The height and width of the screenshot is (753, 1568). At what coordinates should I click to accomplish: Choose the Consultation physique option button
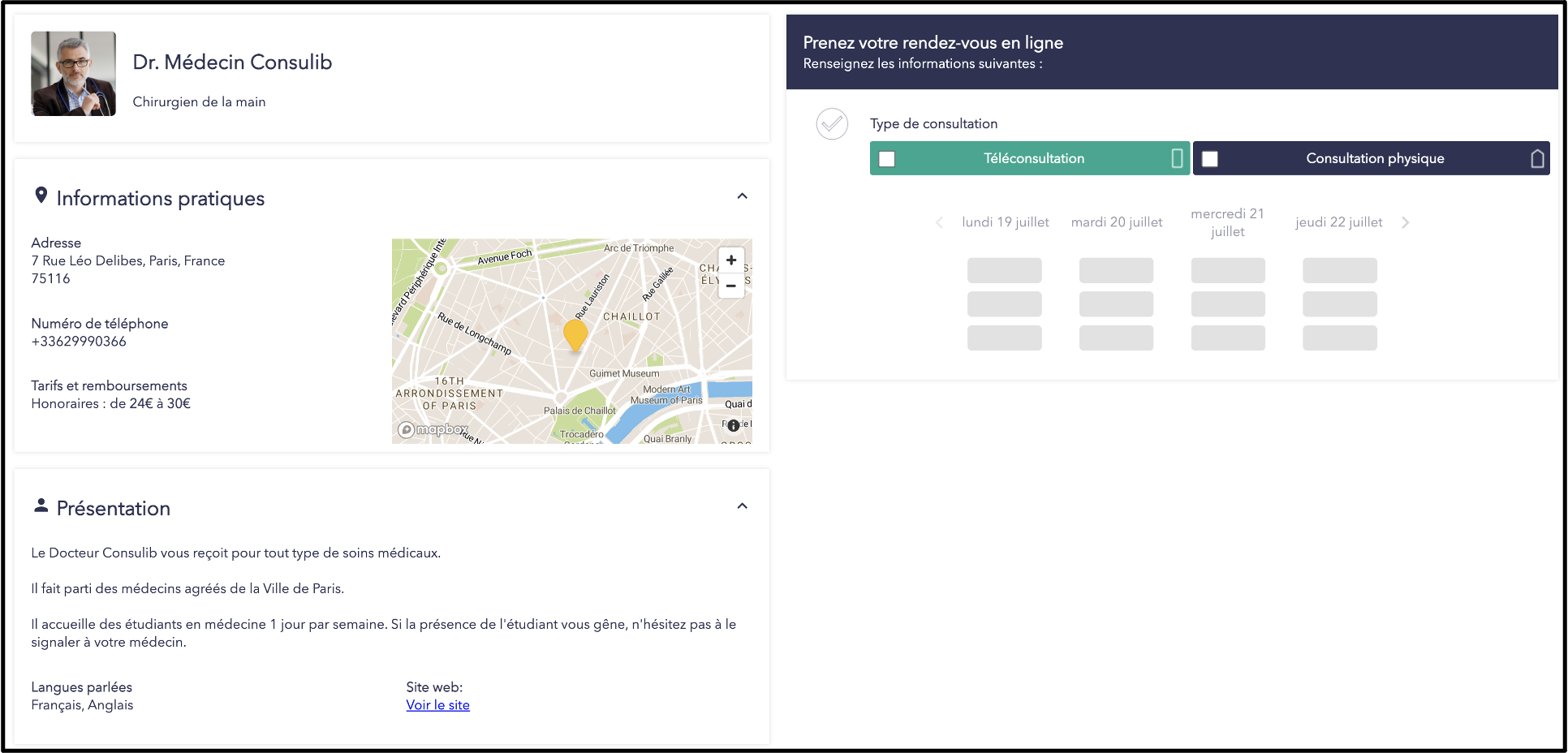point(1374,158)
